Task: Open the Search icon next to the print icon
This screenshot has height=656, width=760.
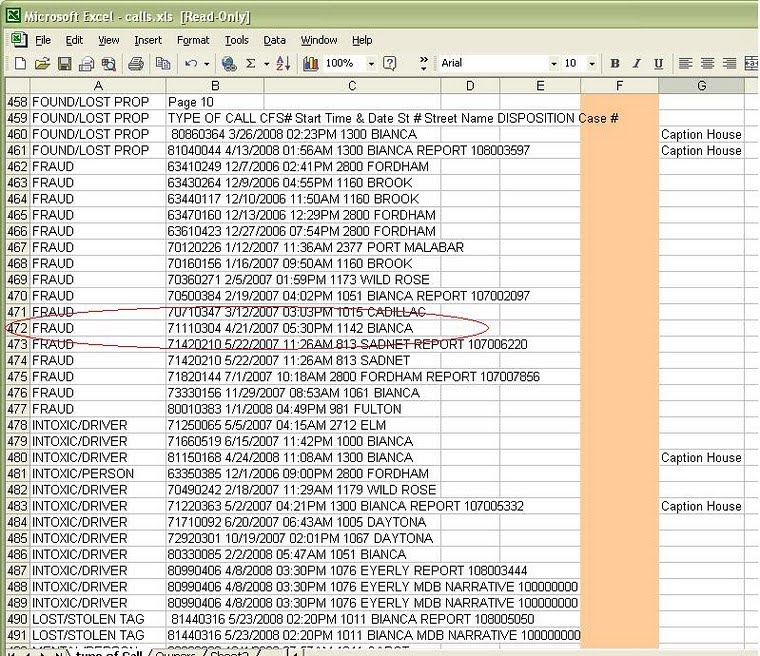Action: pyautogui.click(x=109, y=64)
